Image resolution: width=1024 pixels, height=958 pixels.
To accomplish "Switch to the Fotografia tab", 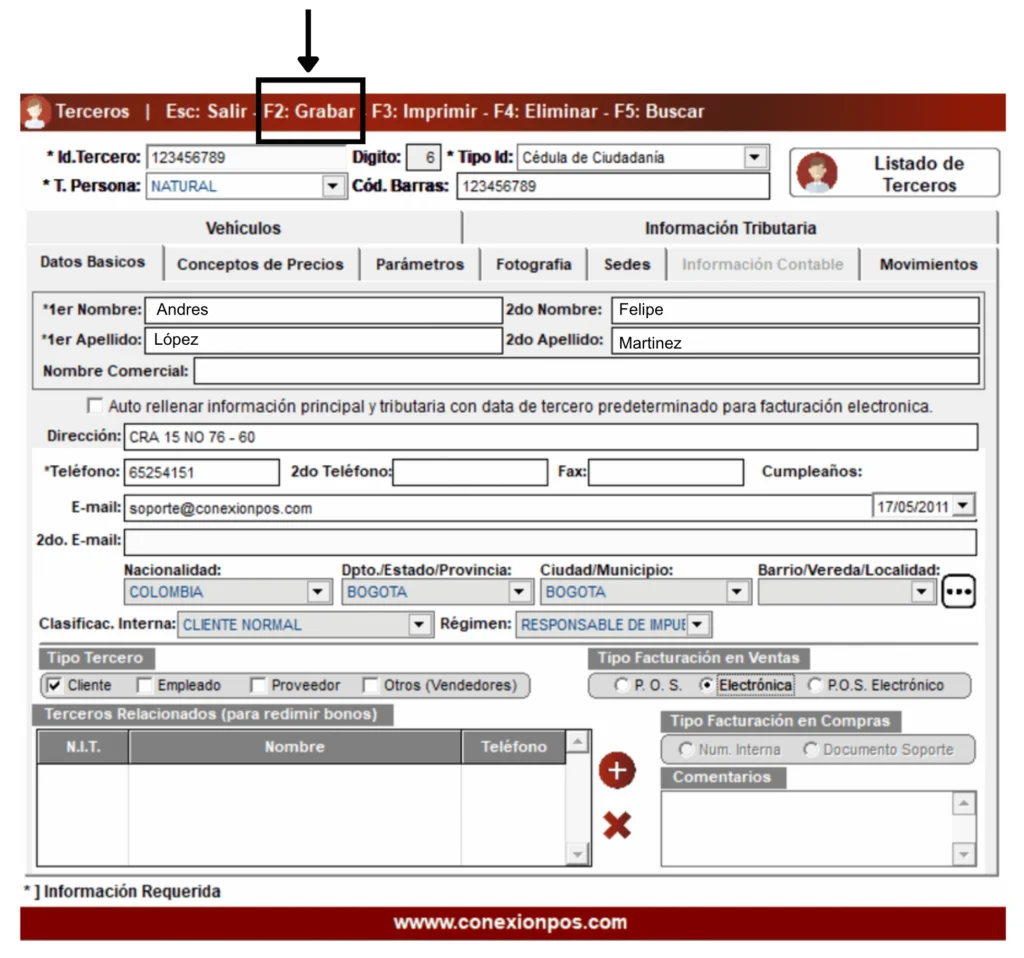I will (x=534, y=264).
